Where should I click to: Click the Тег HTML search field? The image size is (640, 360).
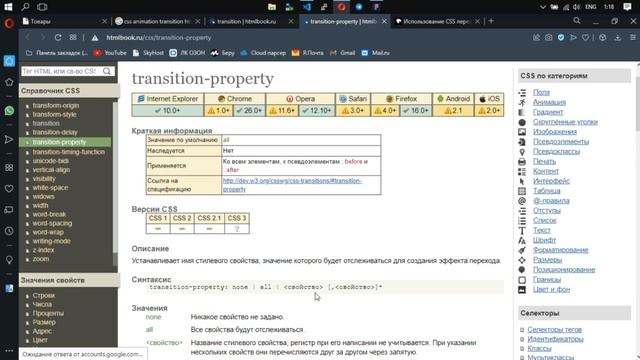click(x=61, y=71)
